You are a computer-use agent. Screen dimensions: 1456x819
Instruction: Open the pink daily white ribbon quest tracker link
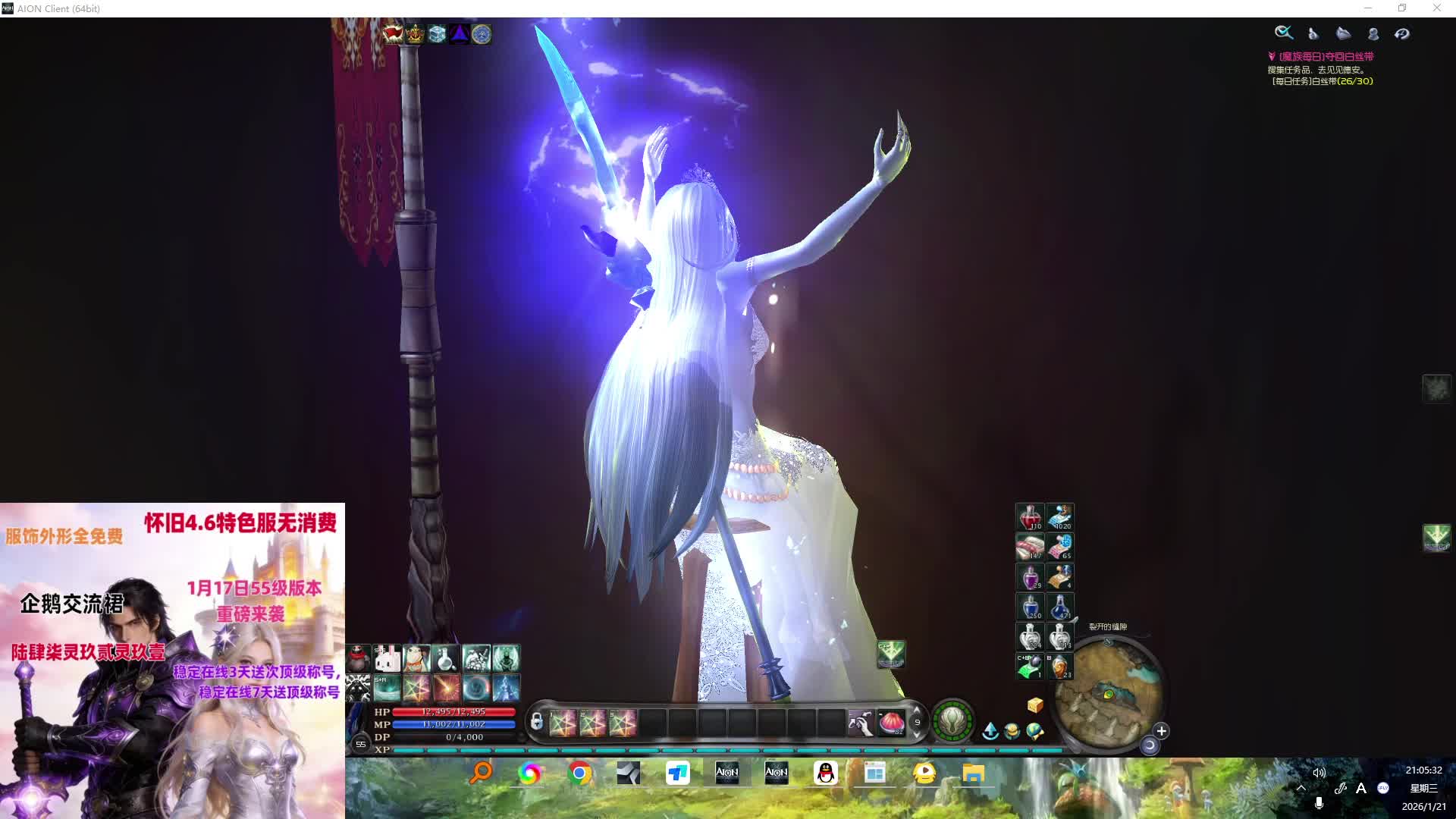coord(1326,56)
